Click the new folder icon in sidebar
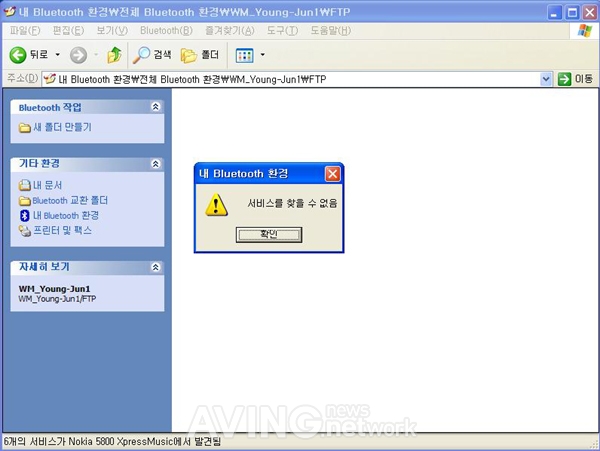The height and width of the screenshot is (451, 600). point(25,127)
